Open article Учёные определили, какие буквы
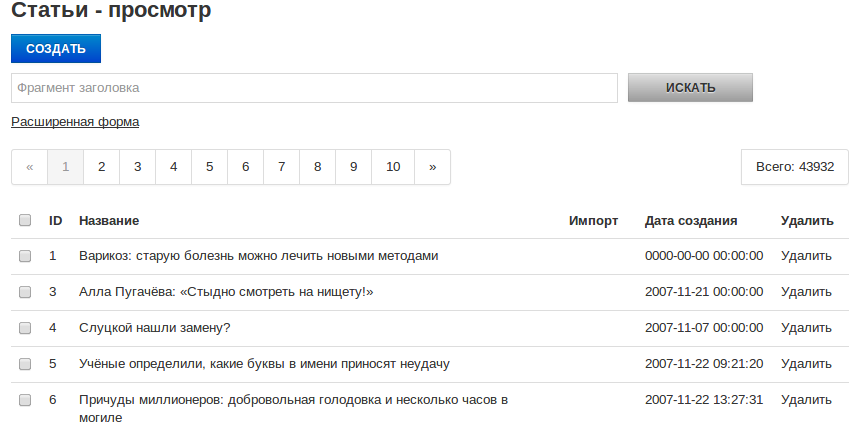Image resolution: width=849 pixels, height=433 pixels. coord(264,364)
